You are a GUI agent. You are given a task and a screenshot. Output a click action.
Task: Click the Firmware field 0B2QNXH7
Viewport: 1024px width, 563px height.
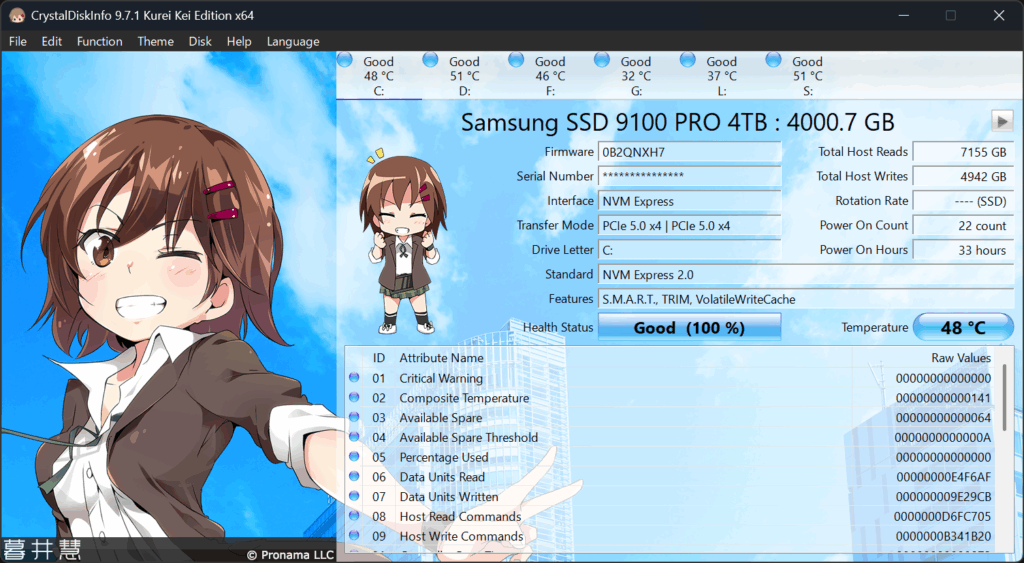pyautogui.click(x=690, y=152)
